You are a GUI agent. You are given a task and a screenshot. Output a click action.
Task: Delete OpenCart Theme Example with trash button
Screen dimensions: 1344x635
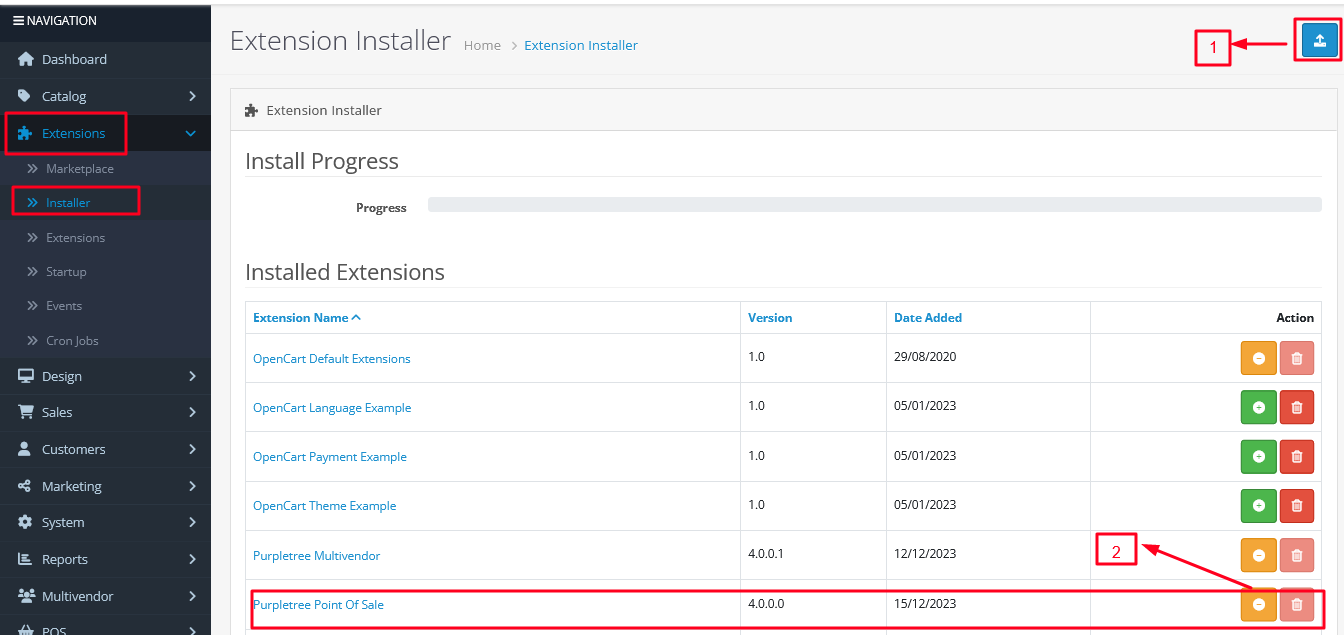(1297, 505)
